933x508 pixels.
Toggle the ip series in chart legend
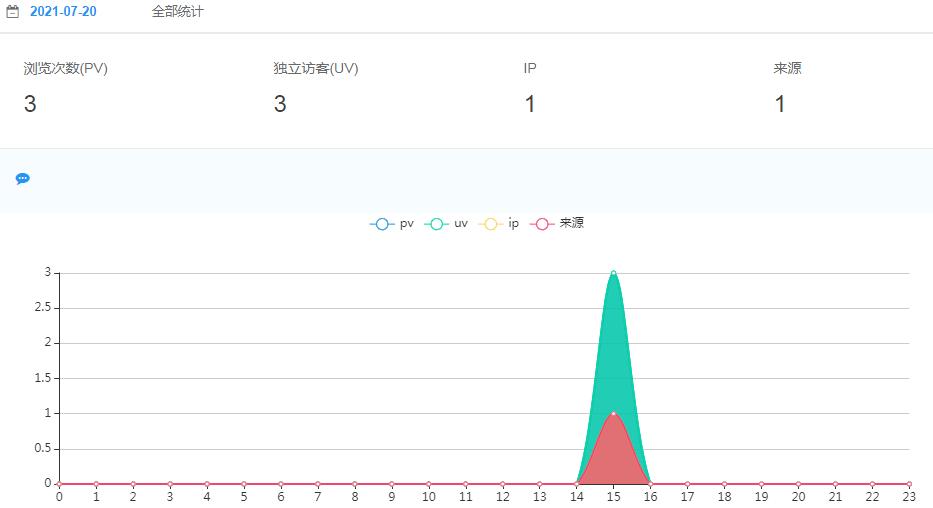499,224
